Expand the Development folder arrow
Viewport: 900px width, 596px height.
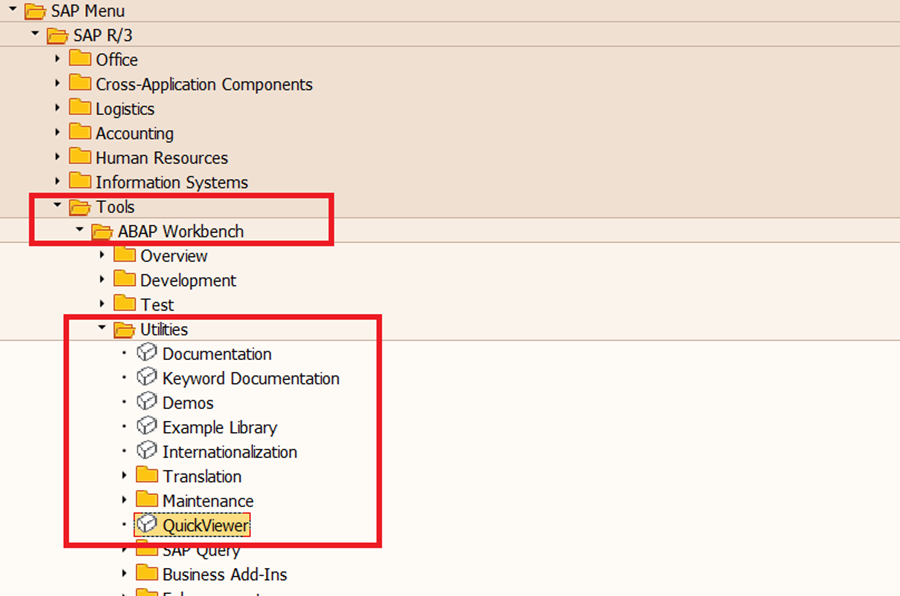click(102, 279)
